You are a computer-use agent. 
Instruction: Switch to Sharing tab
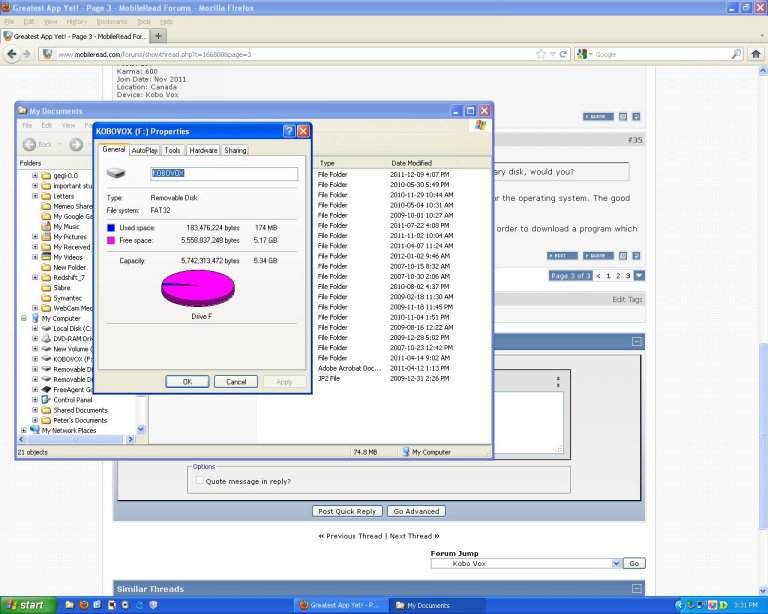235,150
